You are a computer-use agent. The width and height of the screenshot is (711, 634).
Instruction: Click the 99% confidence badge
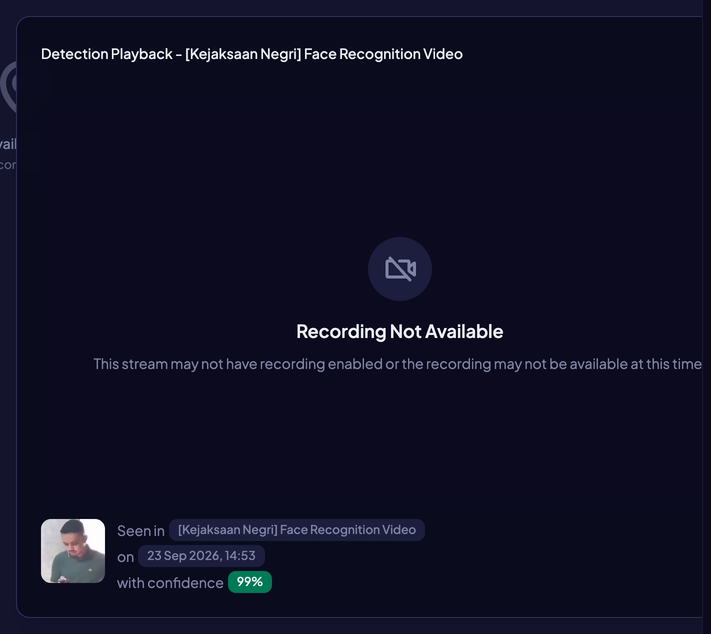(x=250, y=582)
